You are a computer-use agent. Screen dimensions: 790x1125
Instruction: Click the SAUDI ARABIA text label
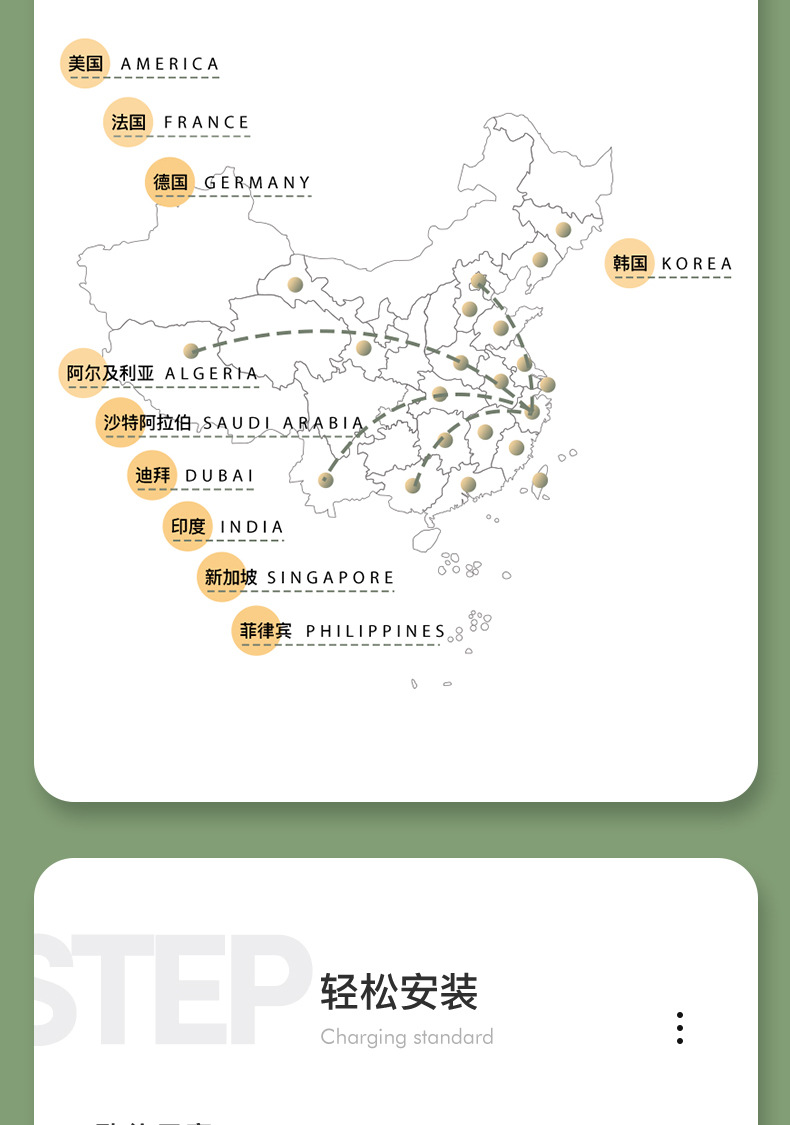(x=284, y=423)
